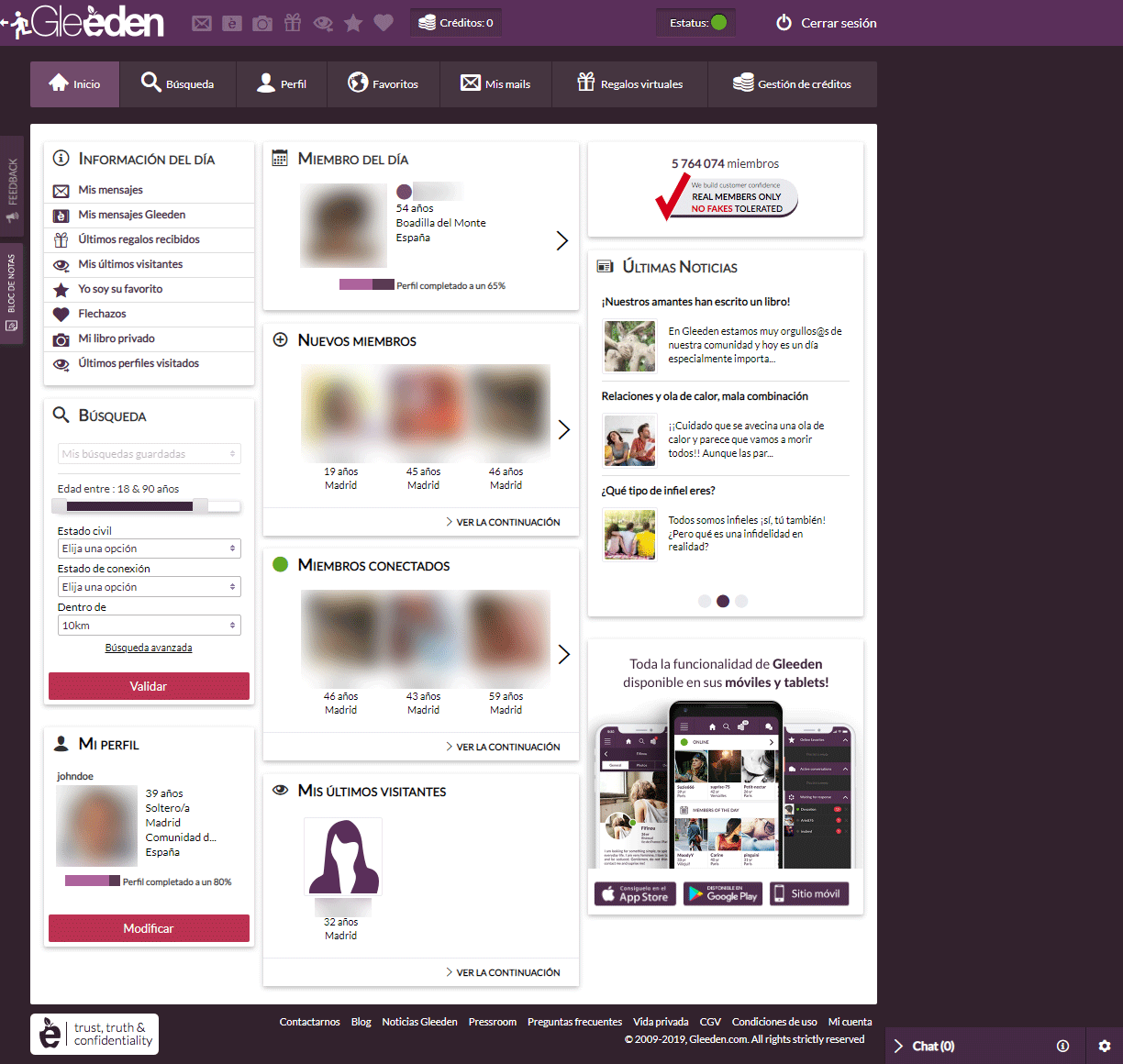Open chat settings gear icon
Screen dimensions: 1123x1064
pos(1104,1046)
